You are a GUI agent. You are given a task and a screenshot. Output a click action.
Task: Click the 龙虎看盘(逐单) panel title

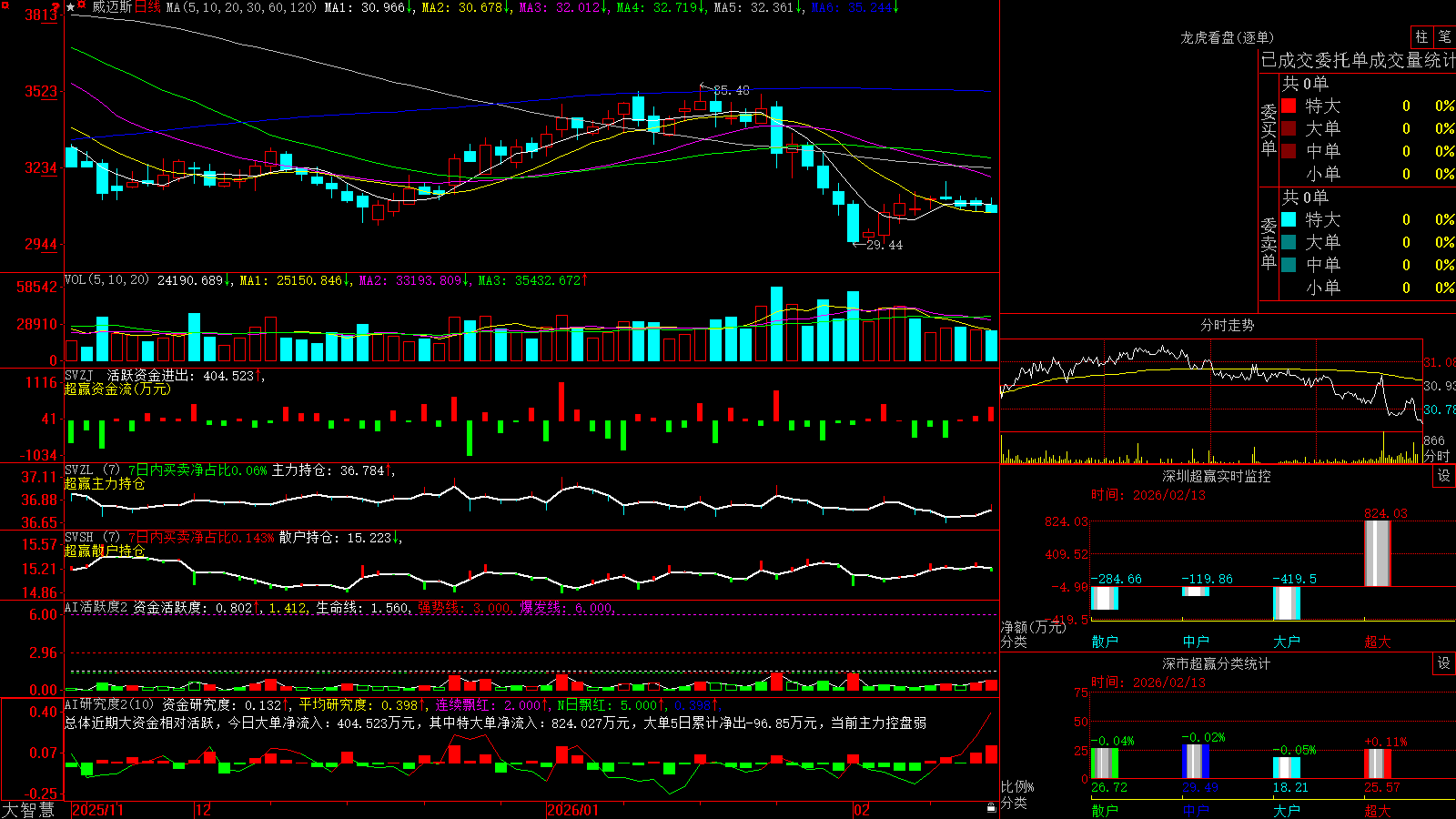pos(1228,37)
